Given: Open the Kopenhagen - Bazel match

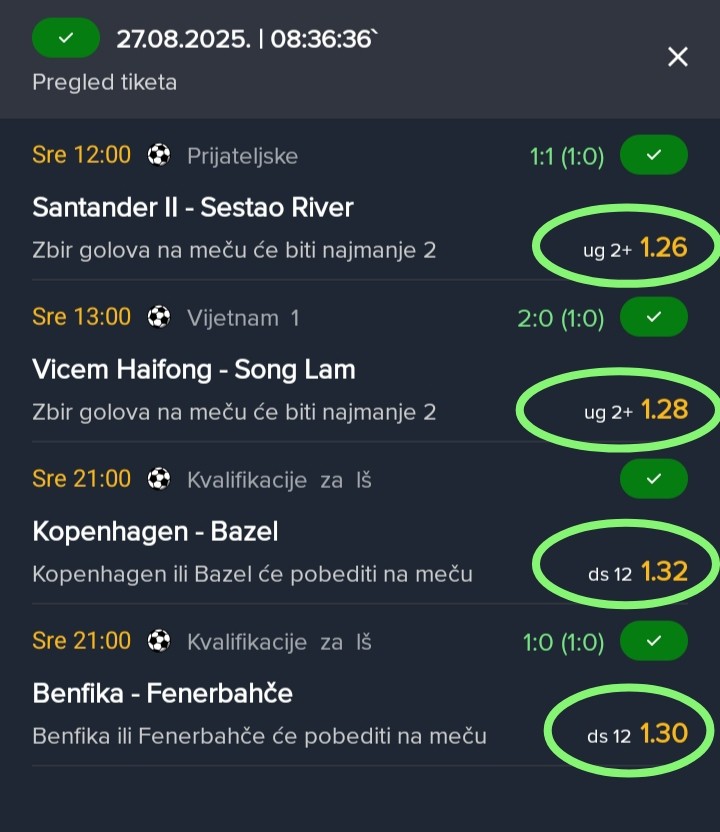Looking at the screenshot, I should pos(155,532).
